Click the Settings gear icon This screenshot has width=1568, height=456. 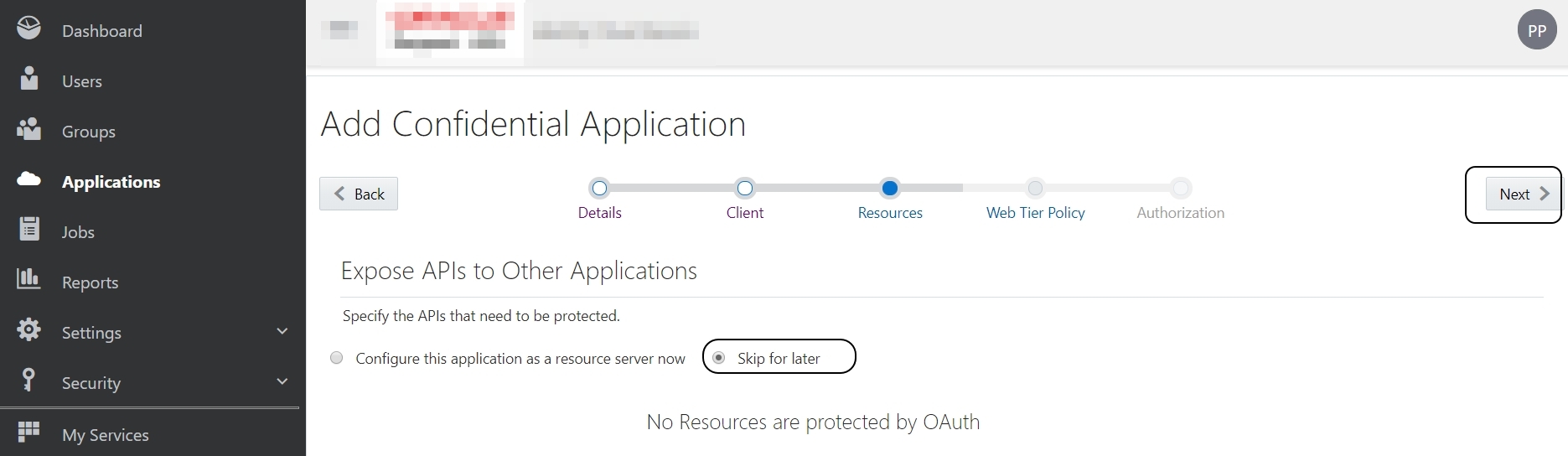click(x=28, y=330)
